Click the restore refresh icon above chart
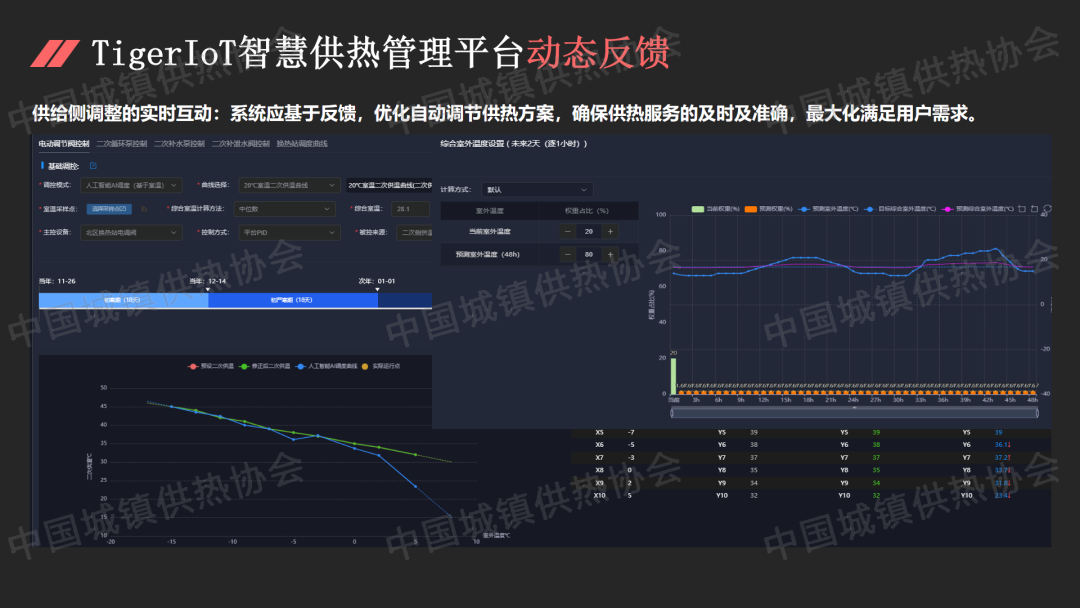 click(x=1046, y=209)
